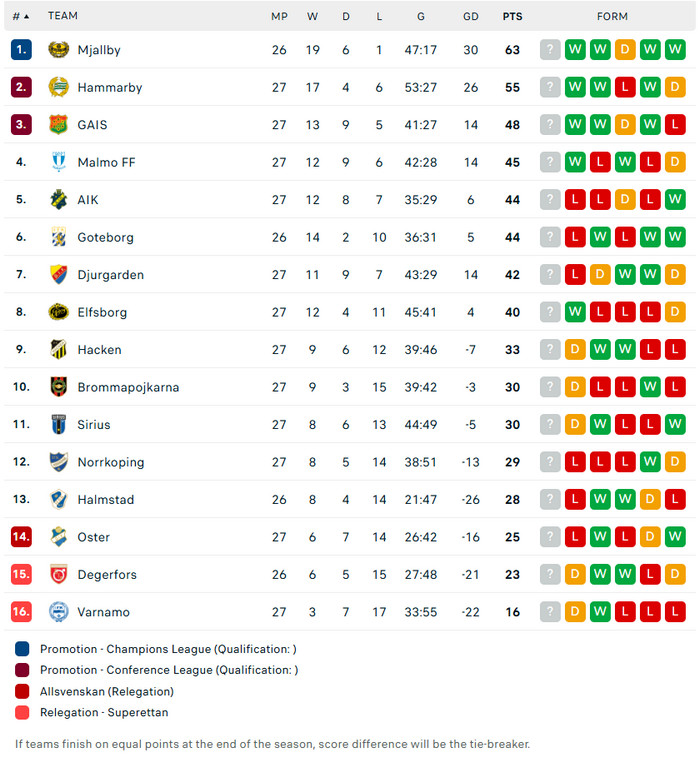Sort standings by GD column header

(x=471, y=16)
